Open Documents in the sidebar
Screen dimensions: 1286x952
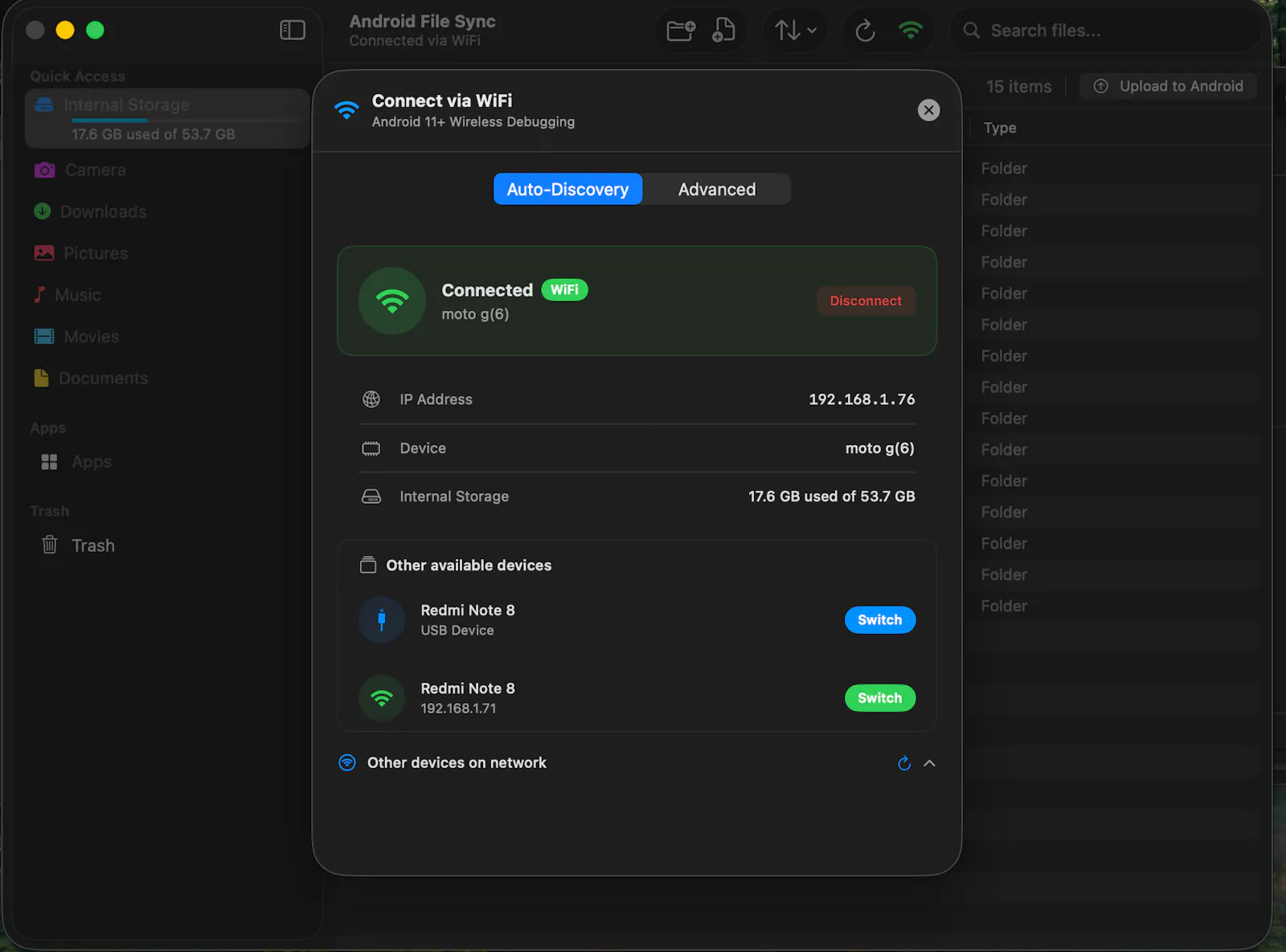167,379
